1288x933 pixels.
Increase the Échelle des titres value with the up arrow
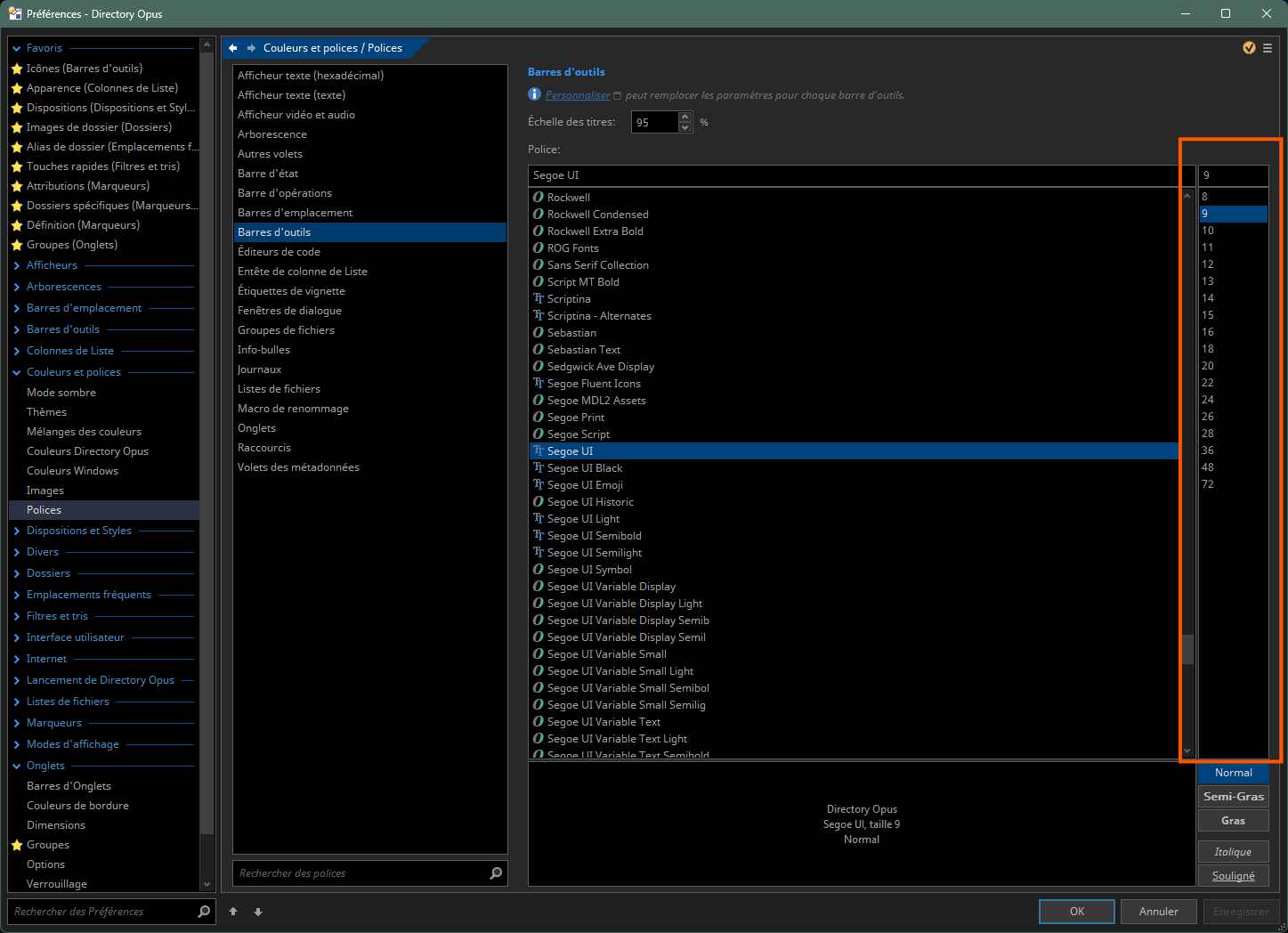(685, 117)
